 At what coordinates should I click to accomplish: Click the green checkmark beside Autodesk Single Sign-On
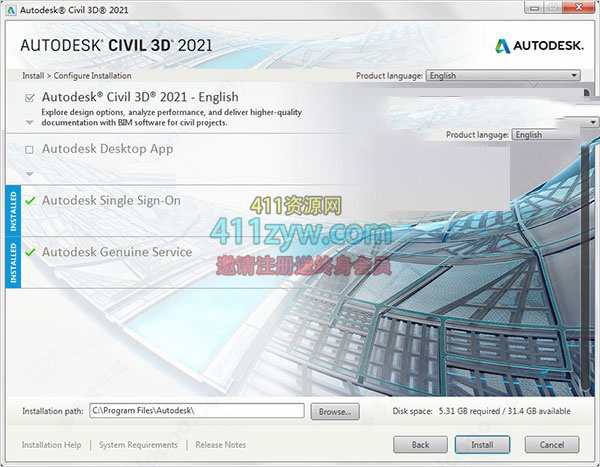[30, 201]
